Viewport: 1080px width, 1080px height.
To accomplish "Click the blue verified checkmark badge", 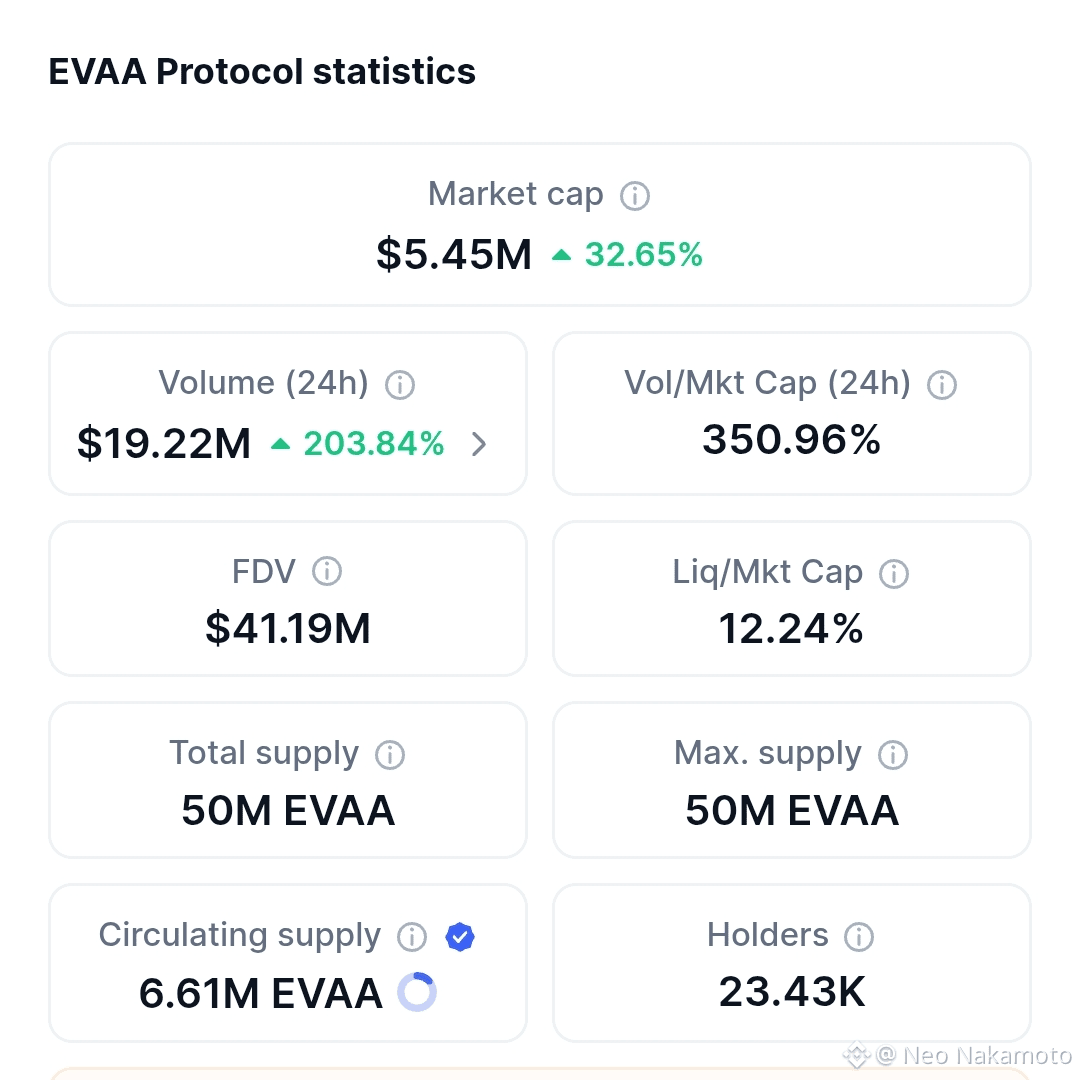I will point(460,937).
